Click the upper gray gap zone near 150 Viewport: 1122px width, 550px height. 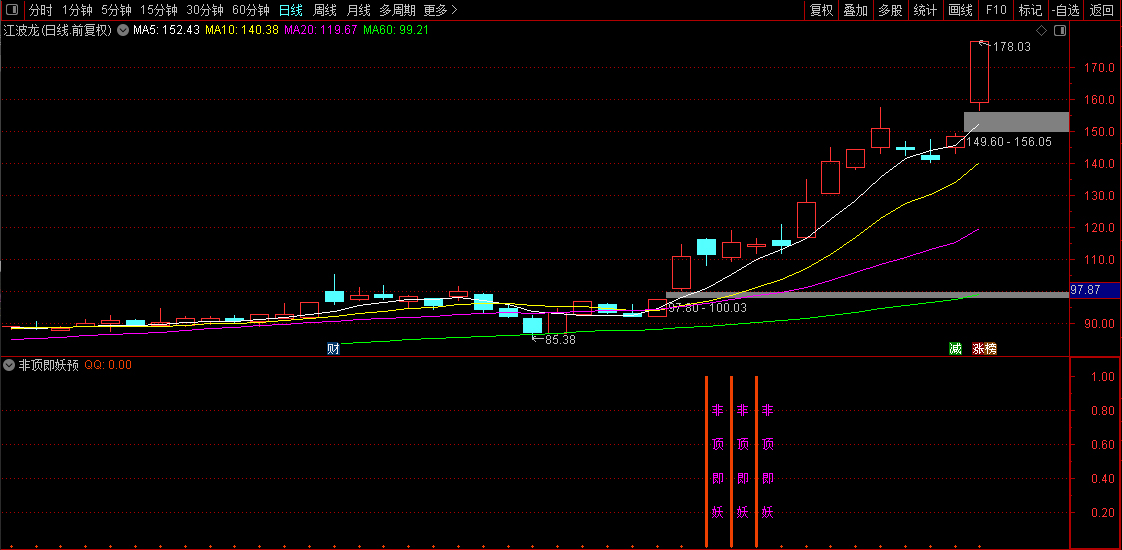[x=1016, y=122]
